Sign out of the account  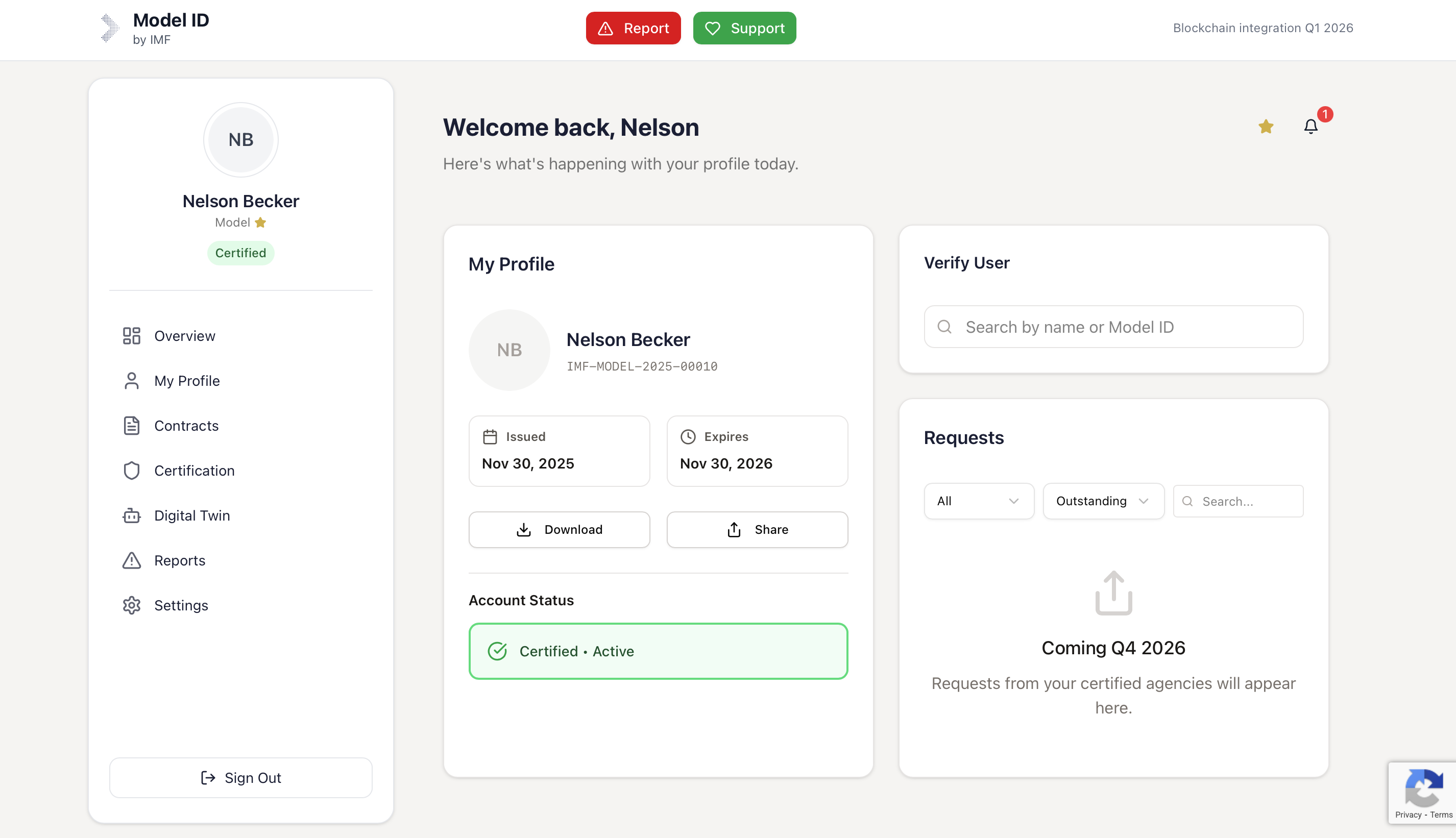(240, 777)
